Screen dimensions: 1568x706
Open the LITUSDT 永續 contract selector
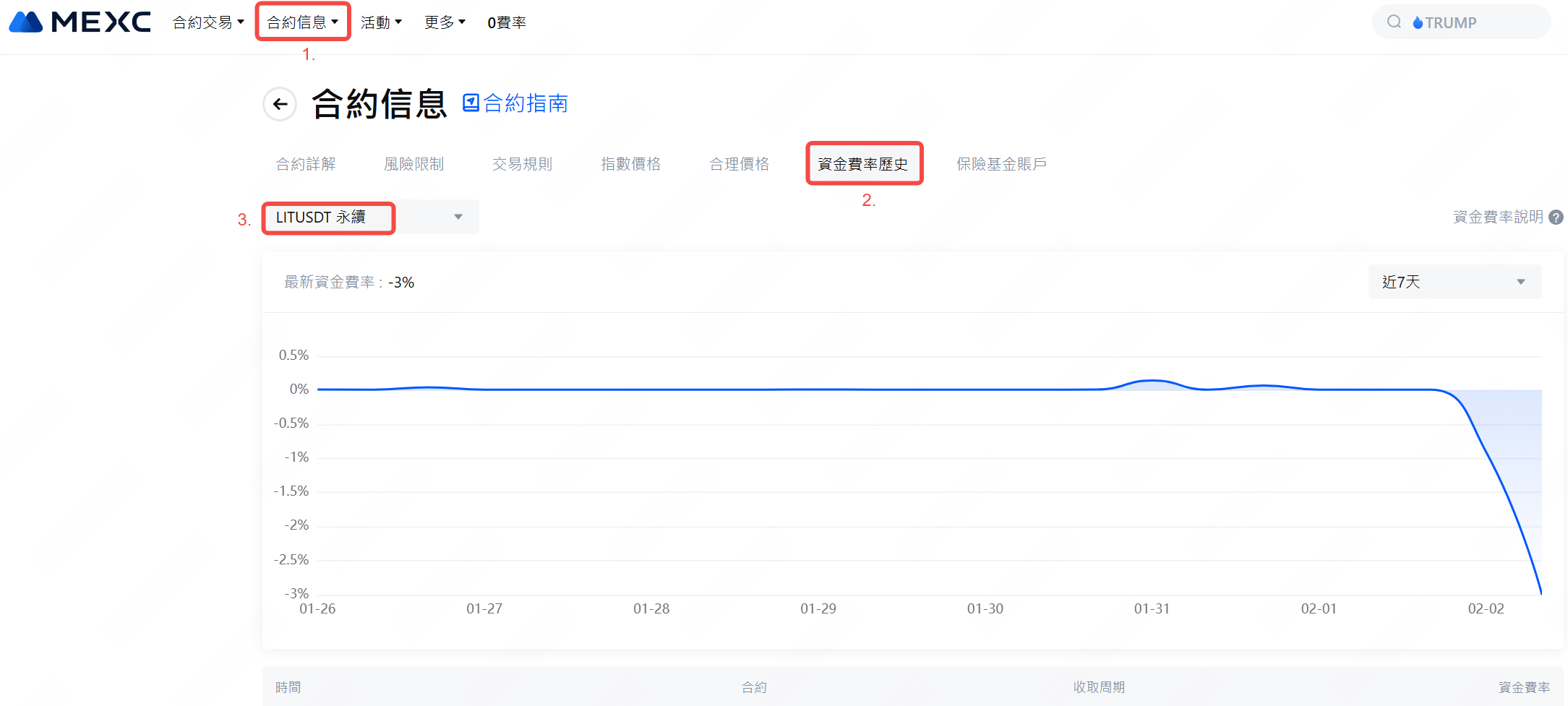click(369, 218)
